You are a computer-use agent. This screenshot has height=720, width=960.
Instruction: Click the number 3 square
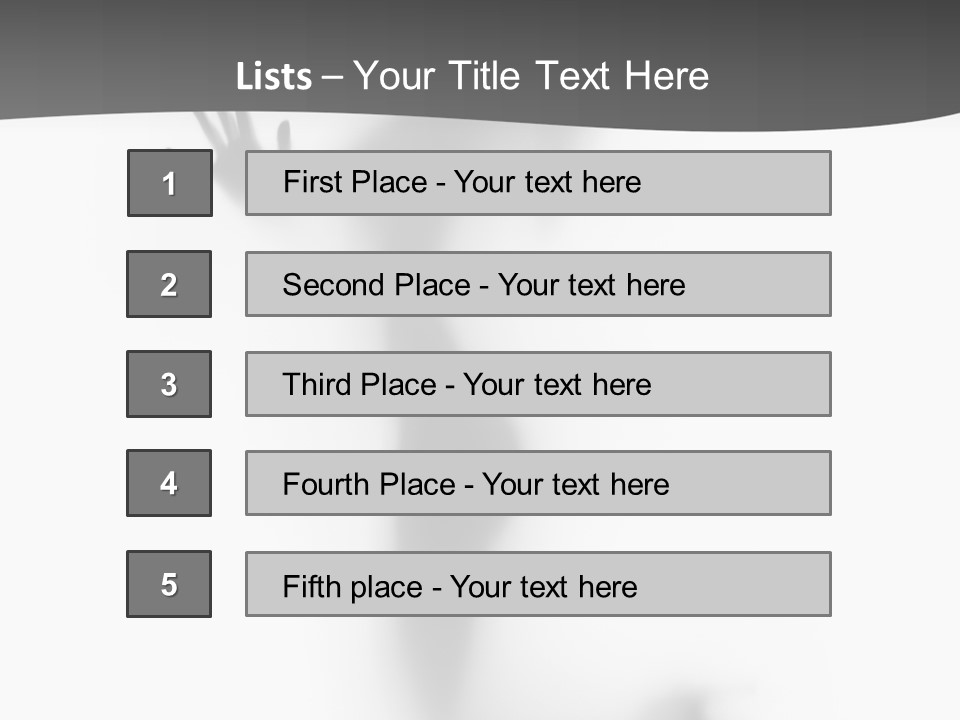pyautogui.click(x=169, y=384)
